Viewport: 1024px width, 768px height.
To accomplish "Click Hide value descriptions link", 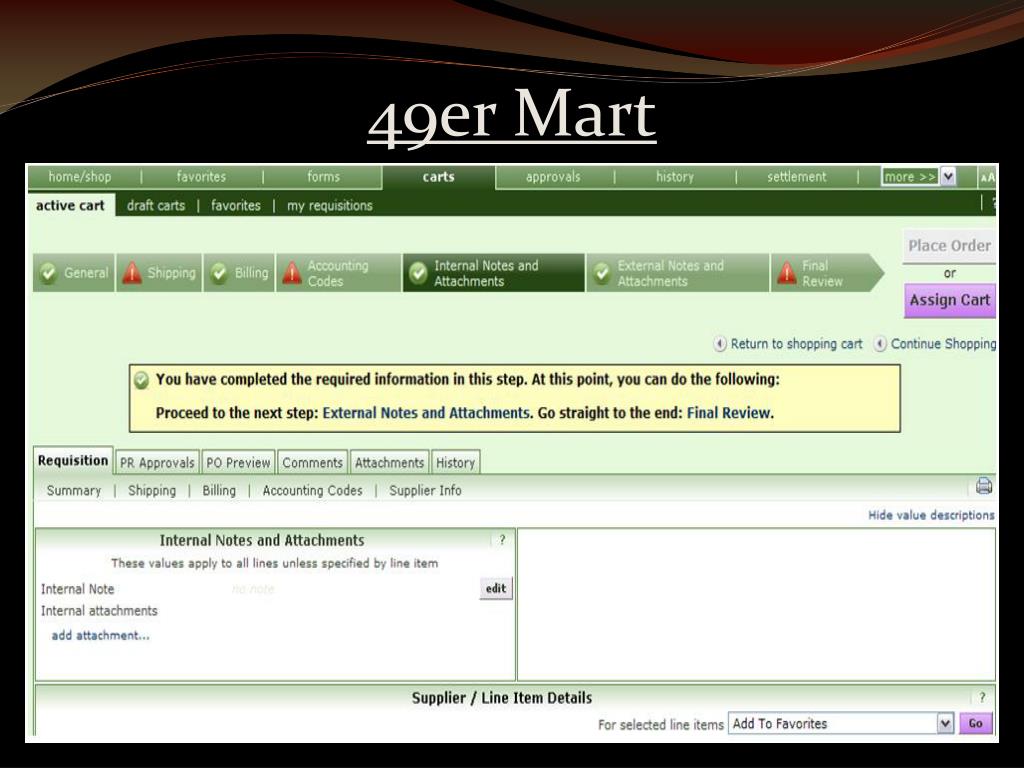I will point(931,515).
